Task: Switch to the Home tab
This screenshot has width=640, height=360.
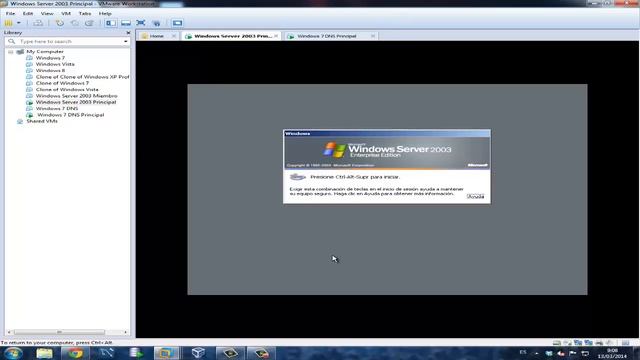Action: (x=156, y=36)
